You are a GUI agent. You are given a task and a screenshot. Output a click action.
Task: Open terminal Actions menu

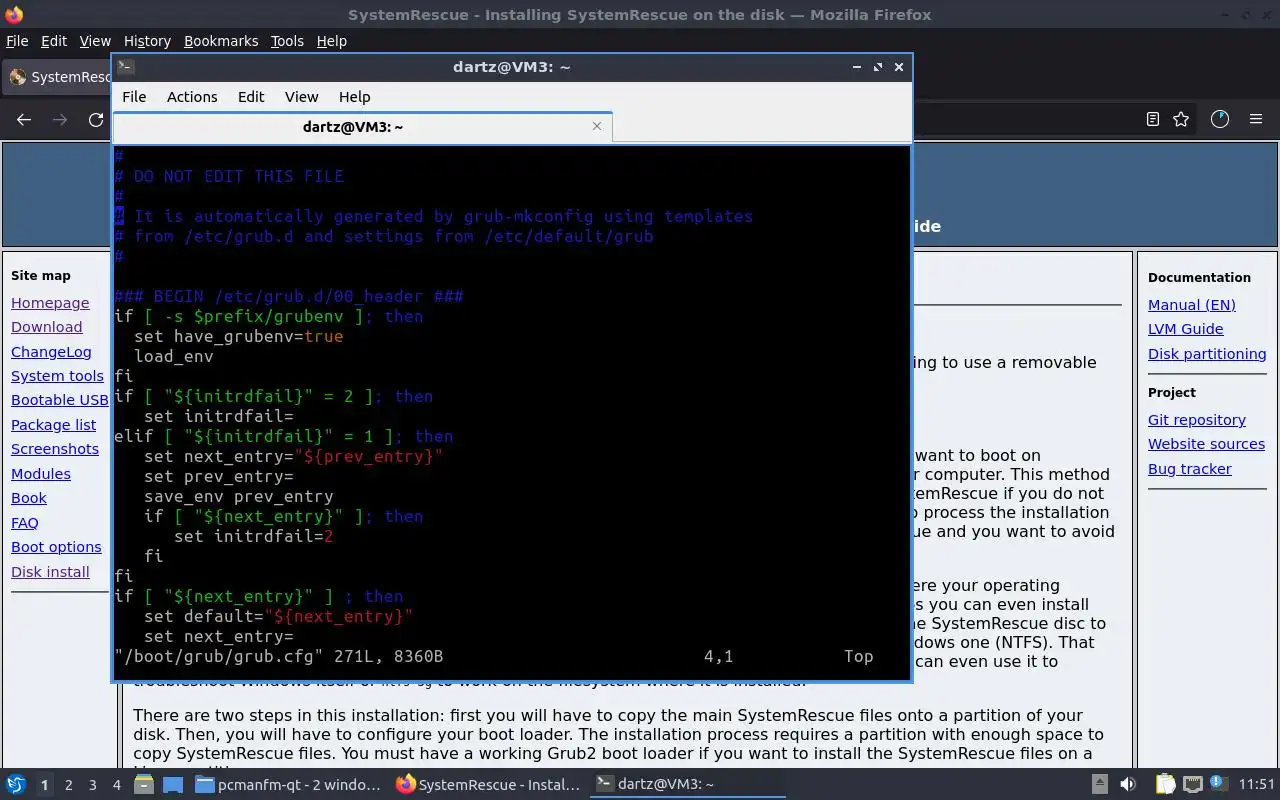click(x=192, y=97)
